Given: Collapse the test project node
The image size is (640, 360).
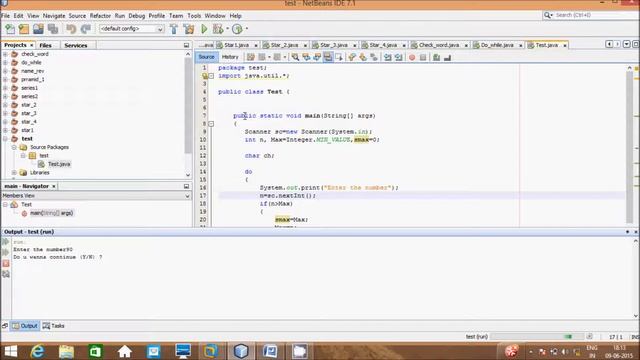Looking at the screenshot, I should pyautogui.click(x=5, y=139).
